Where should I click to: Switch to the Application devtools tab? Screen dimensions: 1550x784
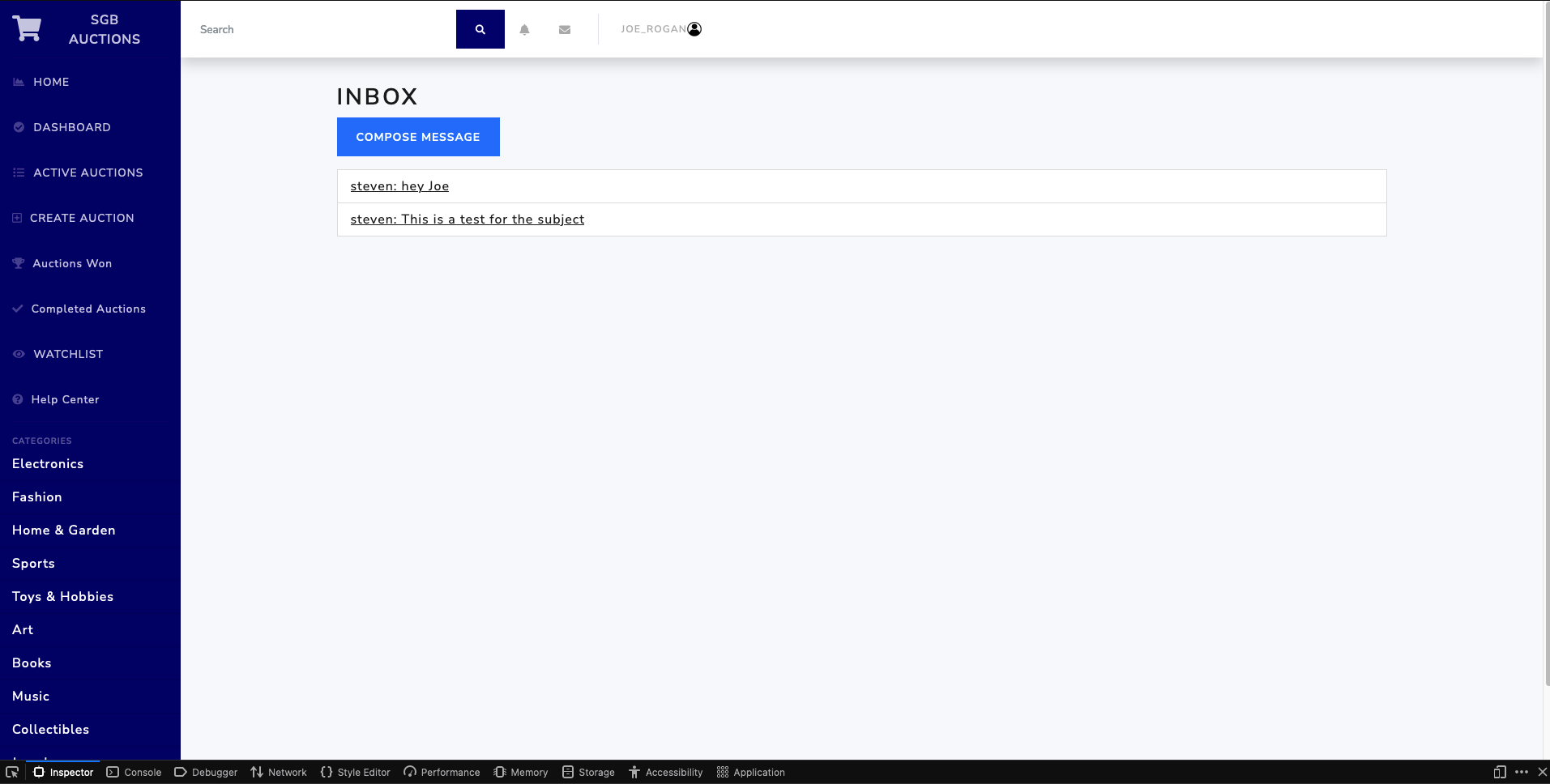pyautogui.click(x=751, y=772)
